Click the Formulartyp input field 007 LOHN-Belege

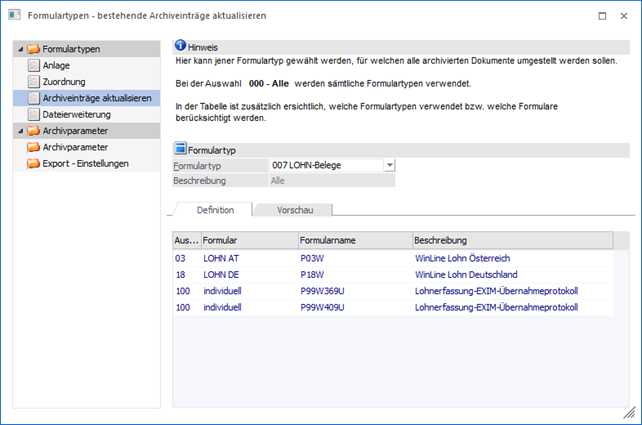click(326, 165)
